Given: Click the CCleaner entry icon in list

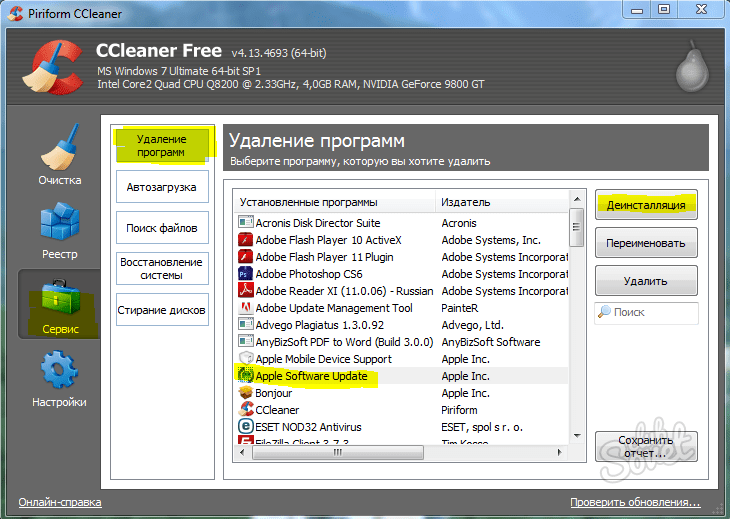Looking at the screenshot, I should (245, 410).
